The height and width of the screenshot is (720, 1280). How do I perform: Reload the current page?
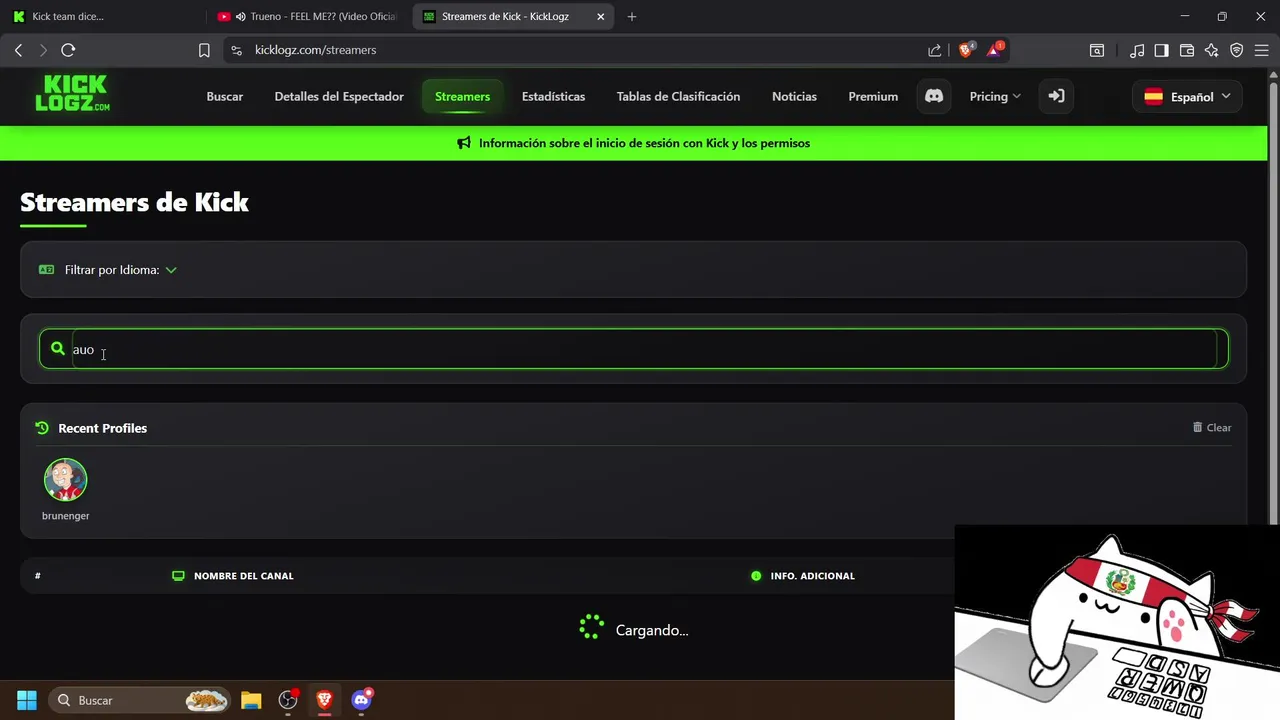(x=68, y=50)
